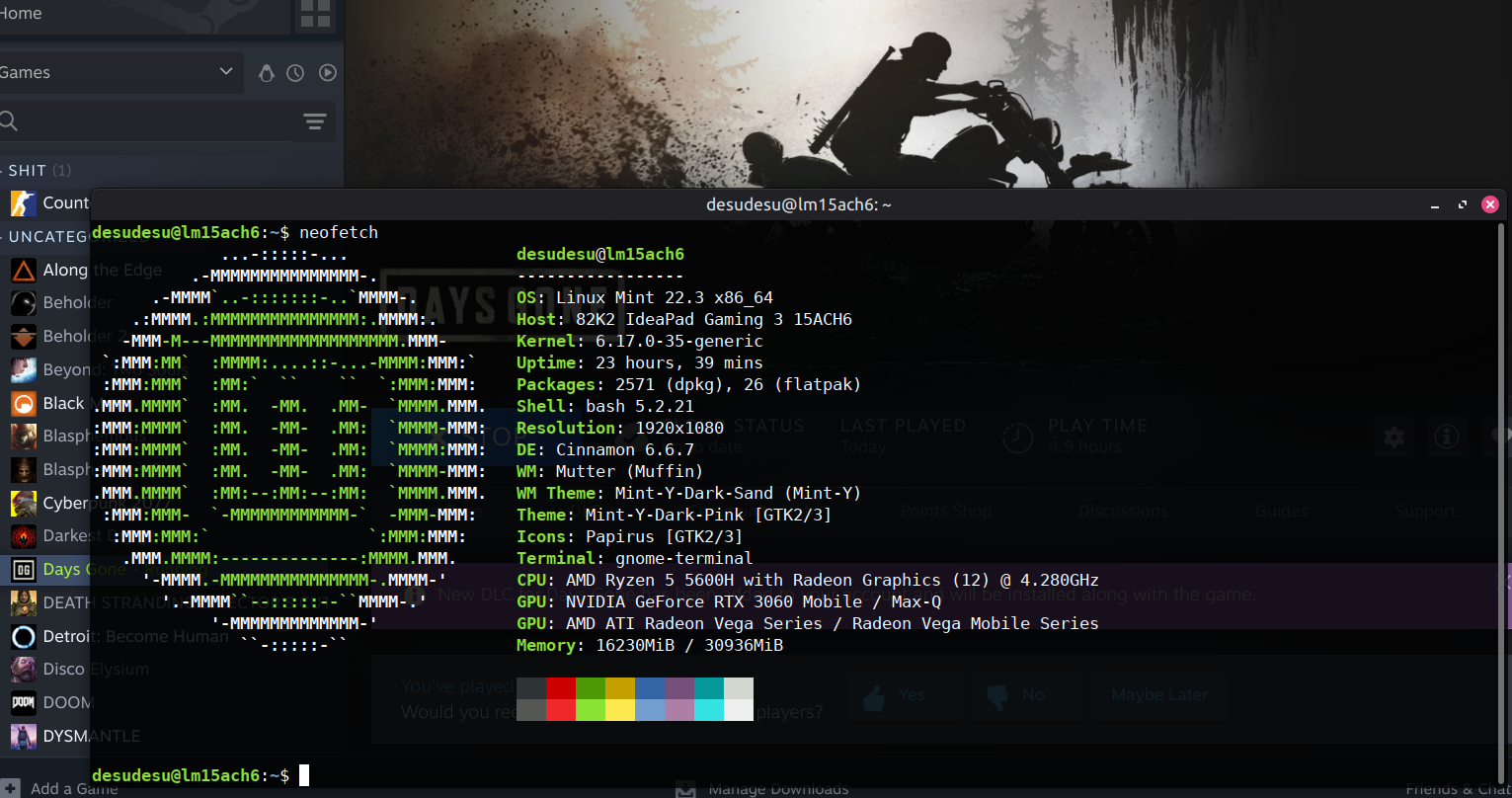Select the Black Mesa game icon
The width and height of the screenshot is (1512, 798).
point(24,403)
